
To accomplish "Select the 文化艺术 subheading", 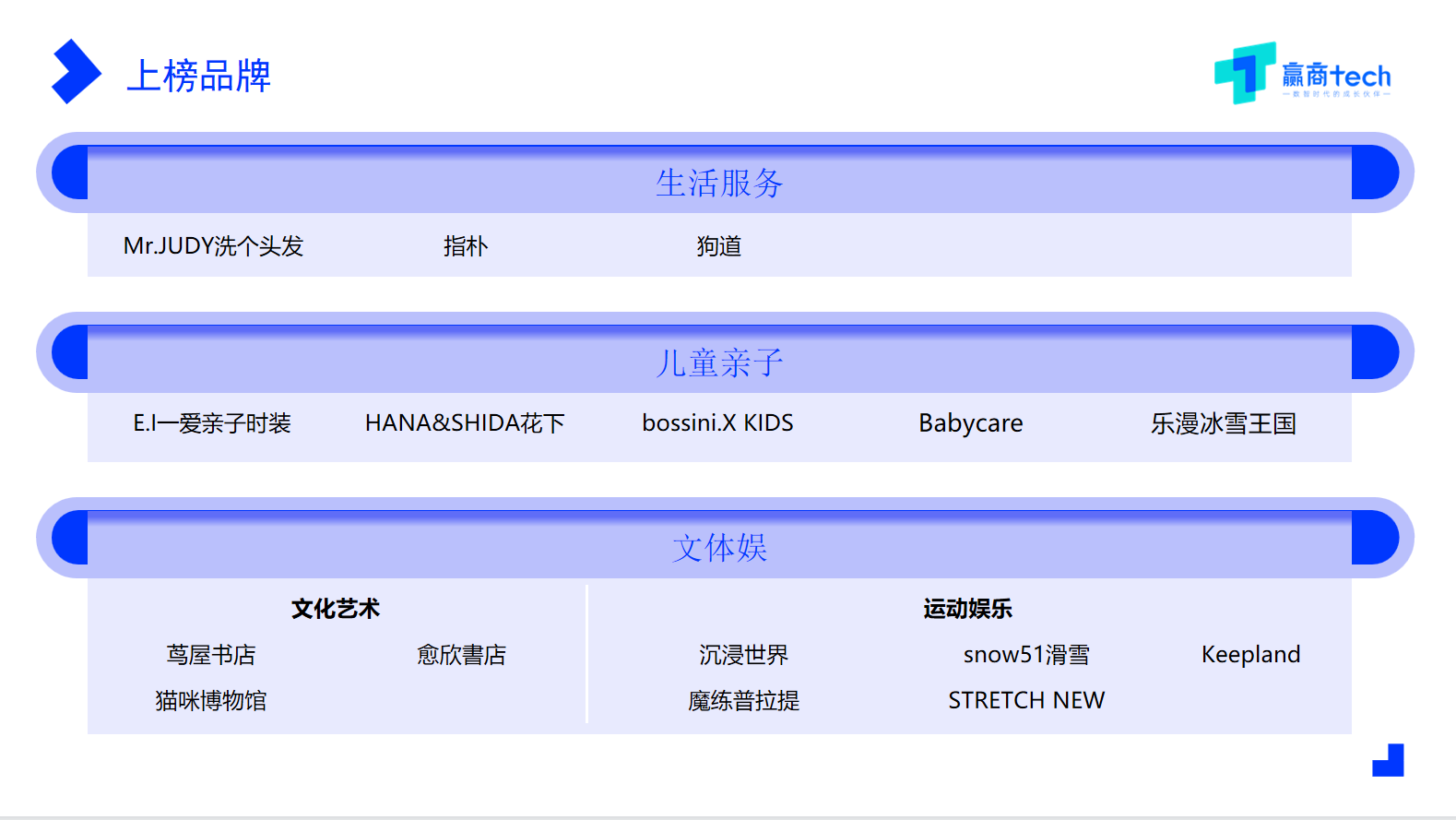I will pyautogui.click(x=336, y=609).
